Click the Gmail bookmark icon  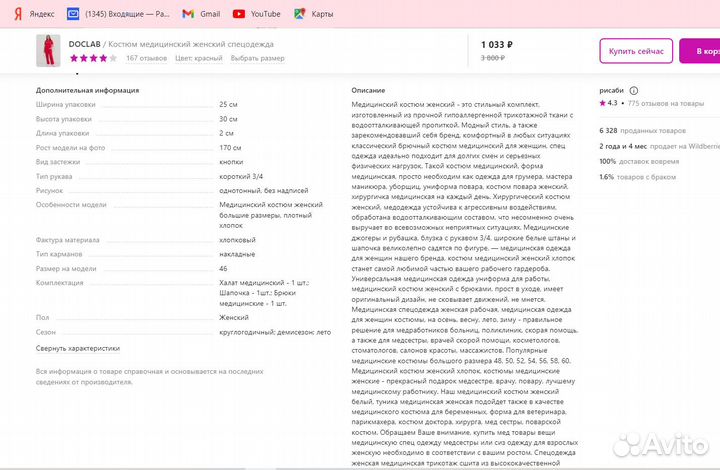point(189,14)
